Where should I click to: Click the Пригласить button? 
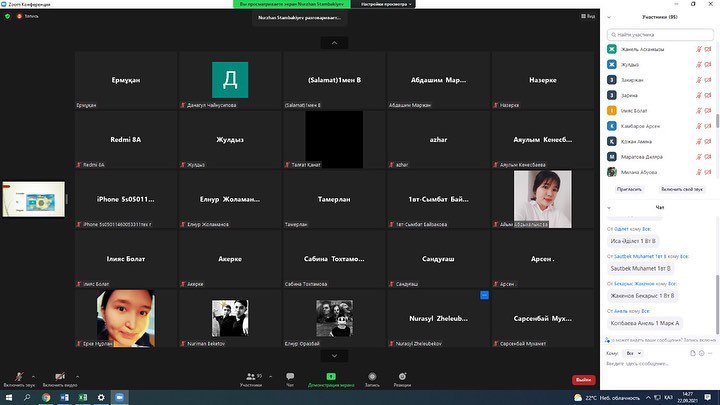click(629, 188)
